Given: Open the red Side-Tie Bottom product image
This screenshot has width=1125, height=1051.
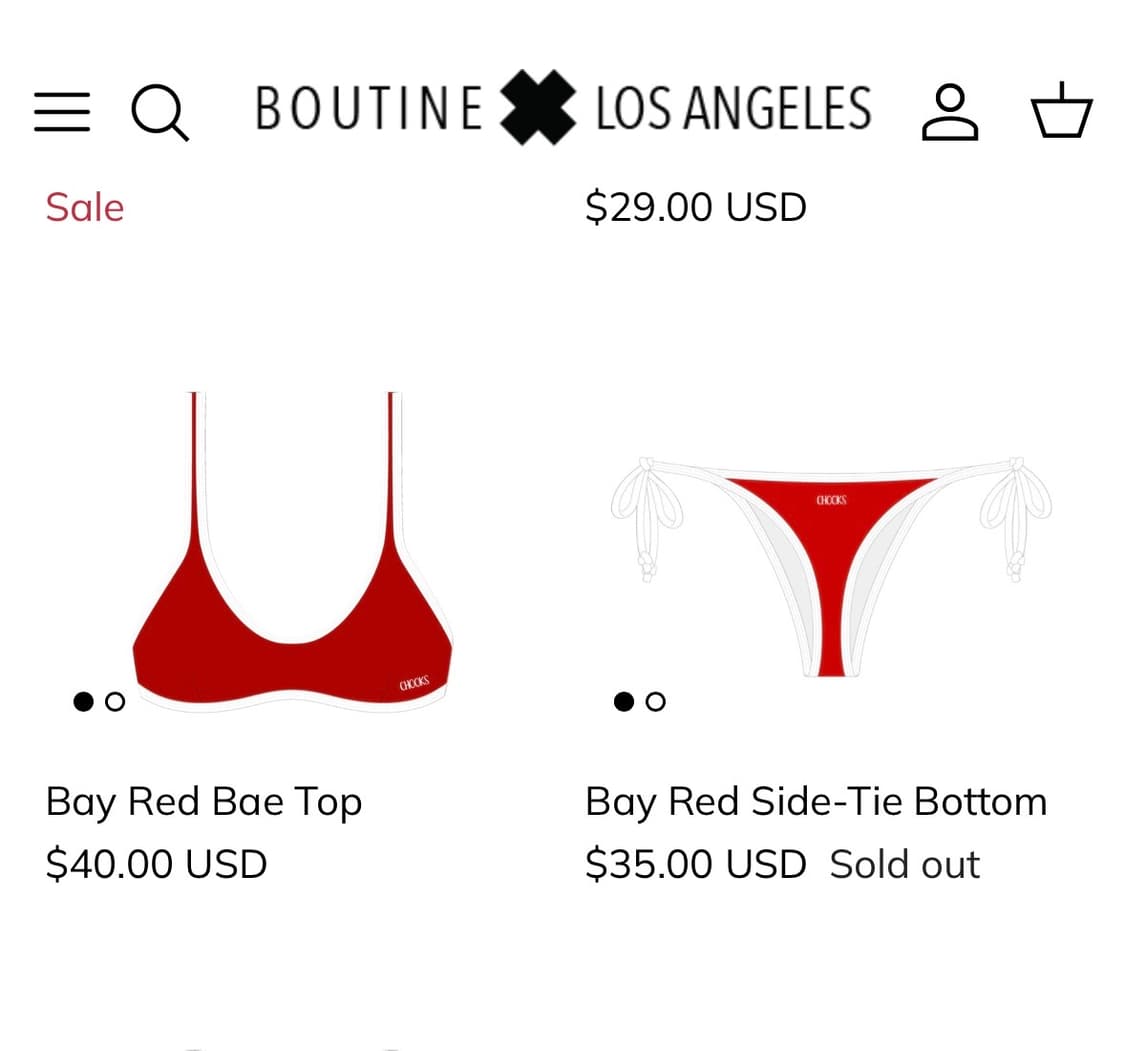Looking at the screenshot, I should click(830, 560).
